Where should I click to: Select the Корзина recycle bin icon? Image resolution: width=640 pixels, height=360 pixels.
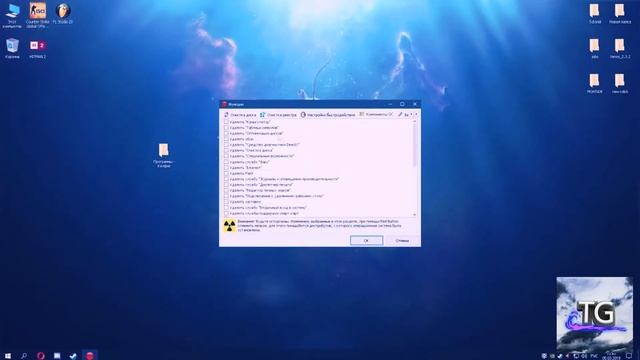(12, 49)
